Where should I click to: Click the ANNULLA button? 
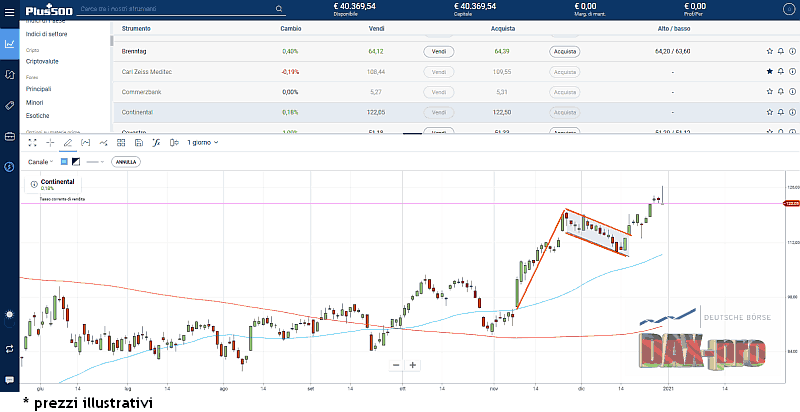[126, 162]
